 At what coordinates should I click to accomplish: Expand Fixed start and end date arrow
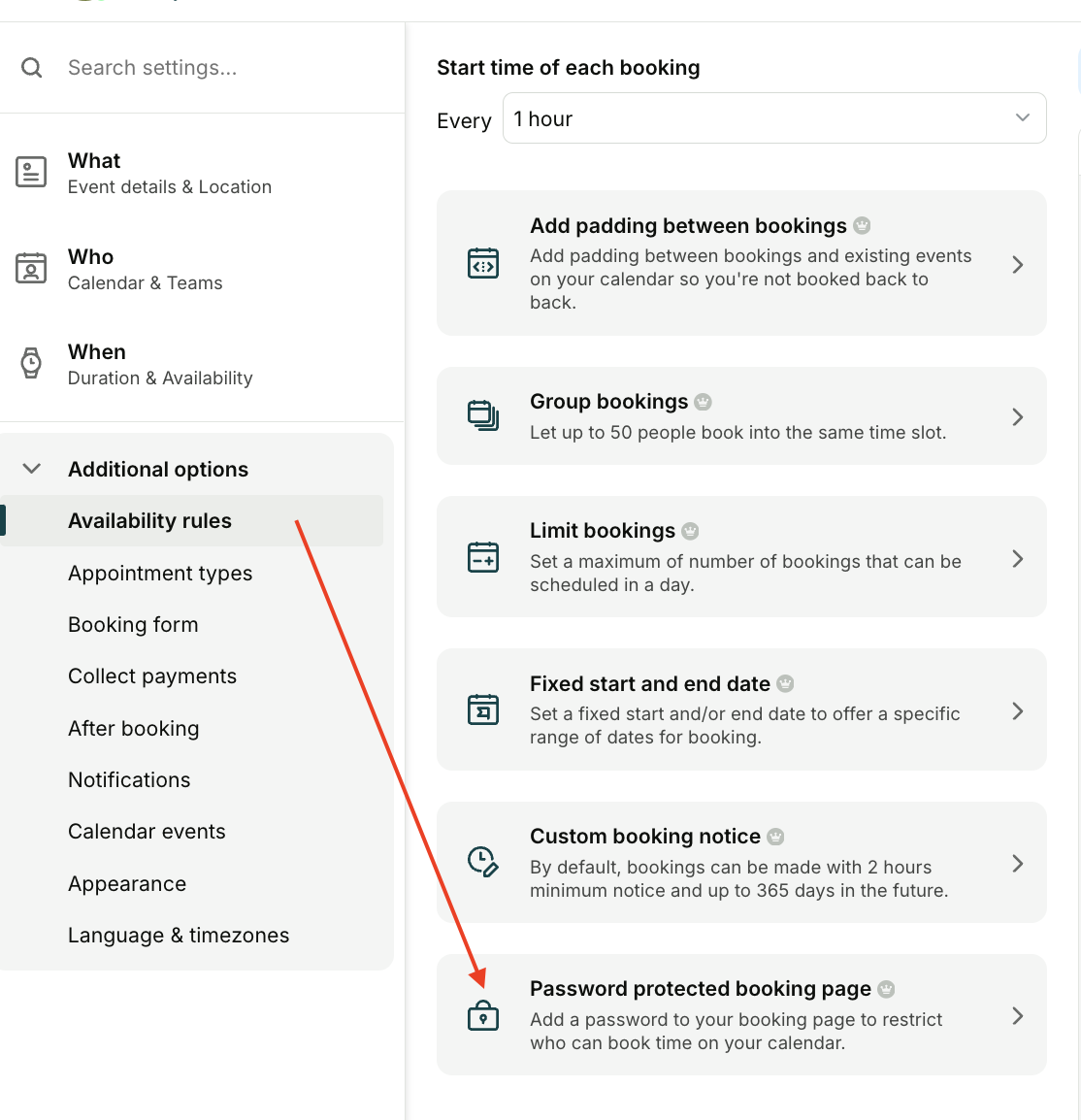pyautogui.click(x=1018, y=710)
